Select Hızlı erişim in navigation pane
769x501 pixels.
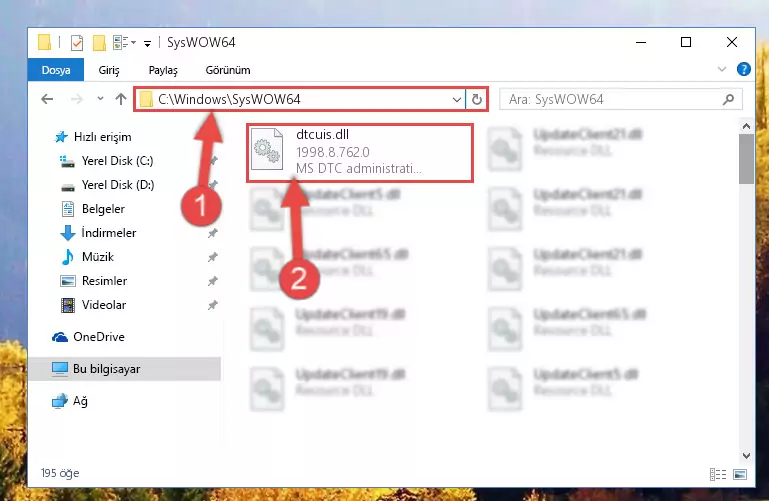point(102,137)
